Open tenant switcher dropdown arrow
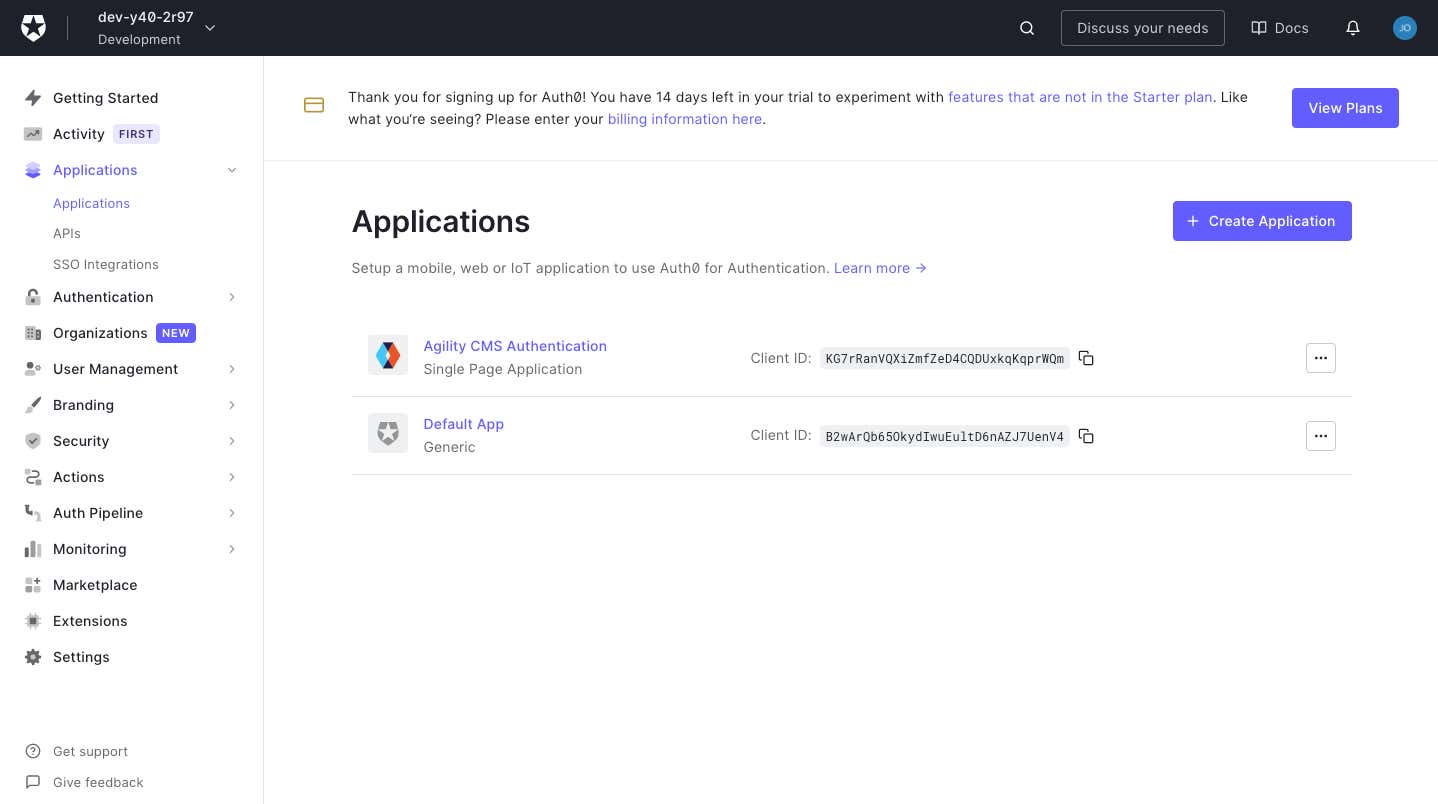The image size is (1438, 804). [210, 28]
